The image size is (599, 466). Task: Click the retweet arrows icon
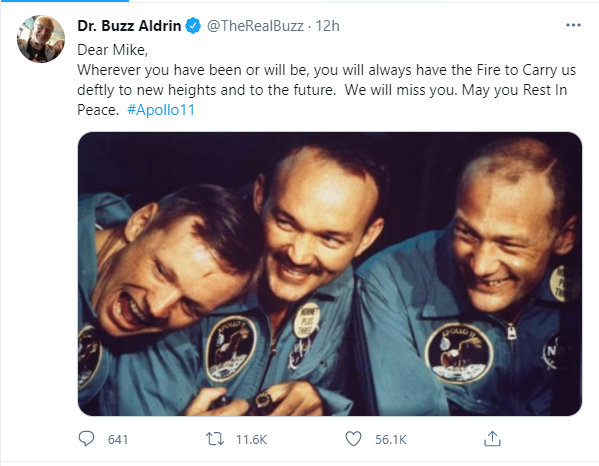click(215, 439)
